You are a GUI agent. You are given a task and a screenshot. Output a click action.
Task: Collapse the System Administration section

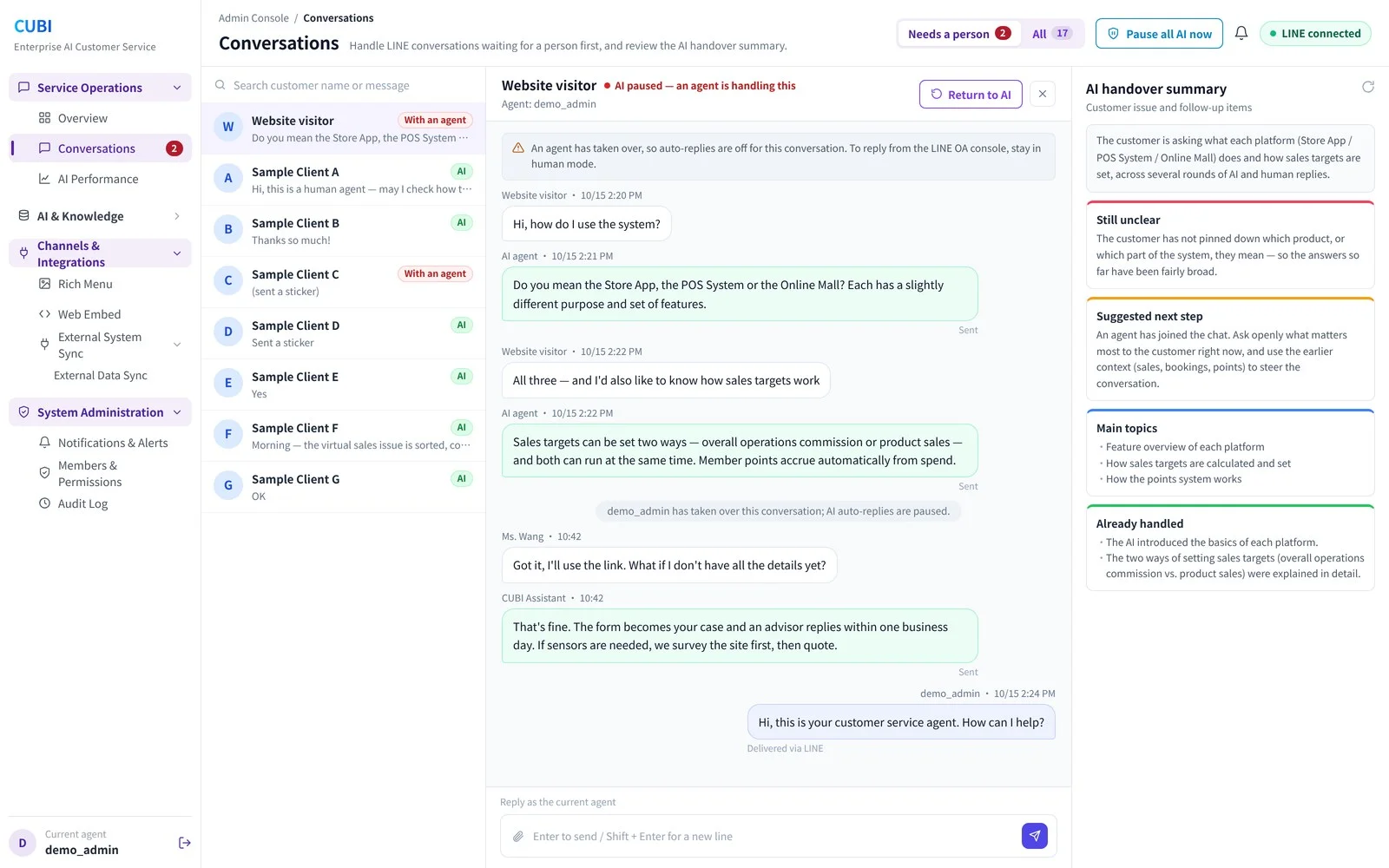[x=177, y=412]
